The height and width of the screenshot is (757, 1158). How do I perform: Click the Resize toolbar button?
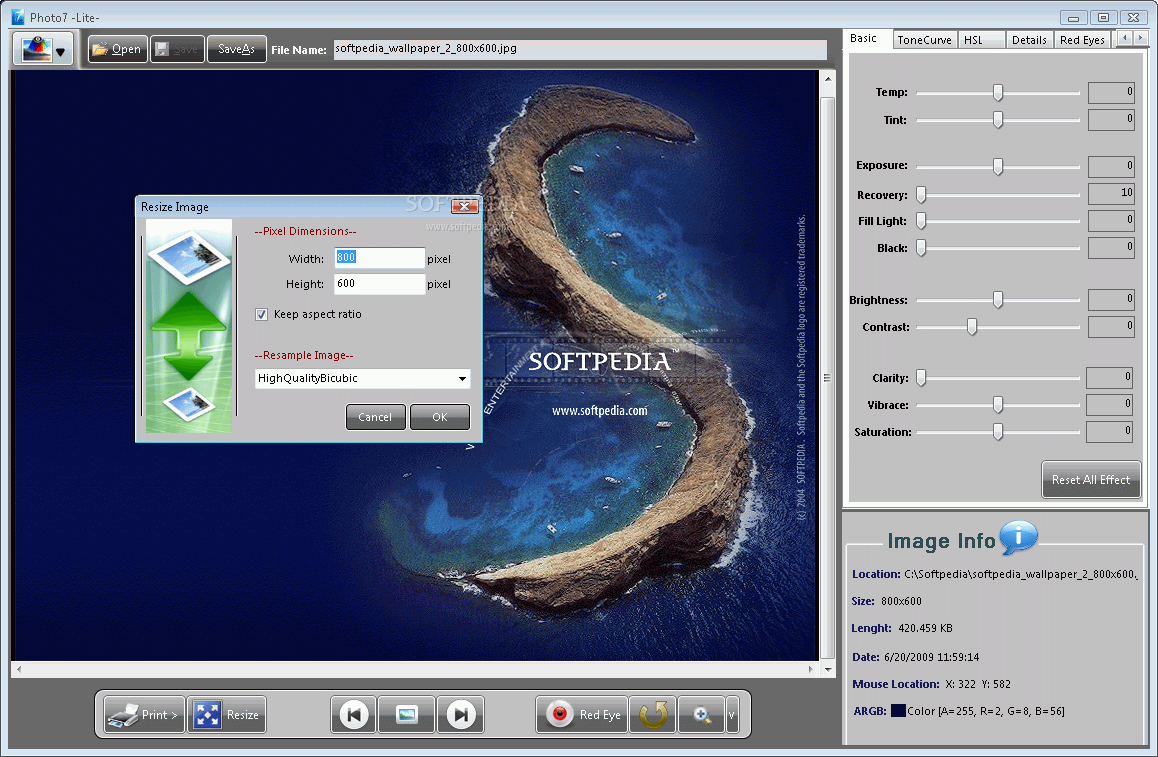tap(226, 714)
